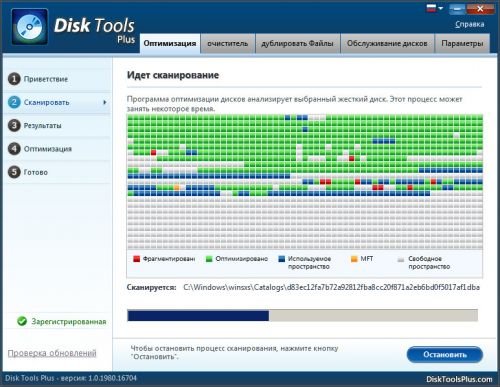Open the Справка help link
This screenshot has height=387, width=500.
(x=470, y=24)
